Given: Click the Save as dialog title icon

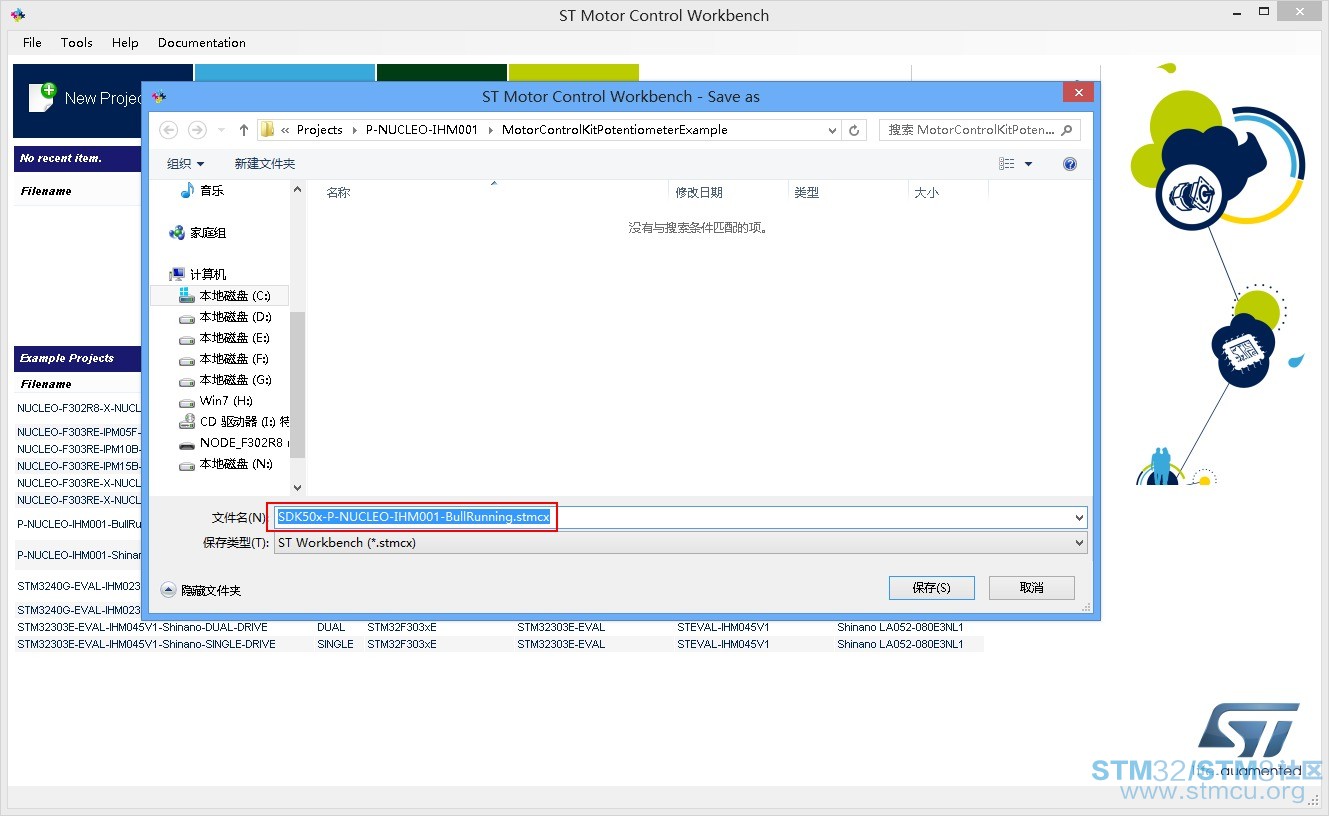Looking at the screenshot, I should [x=158, y=97].
